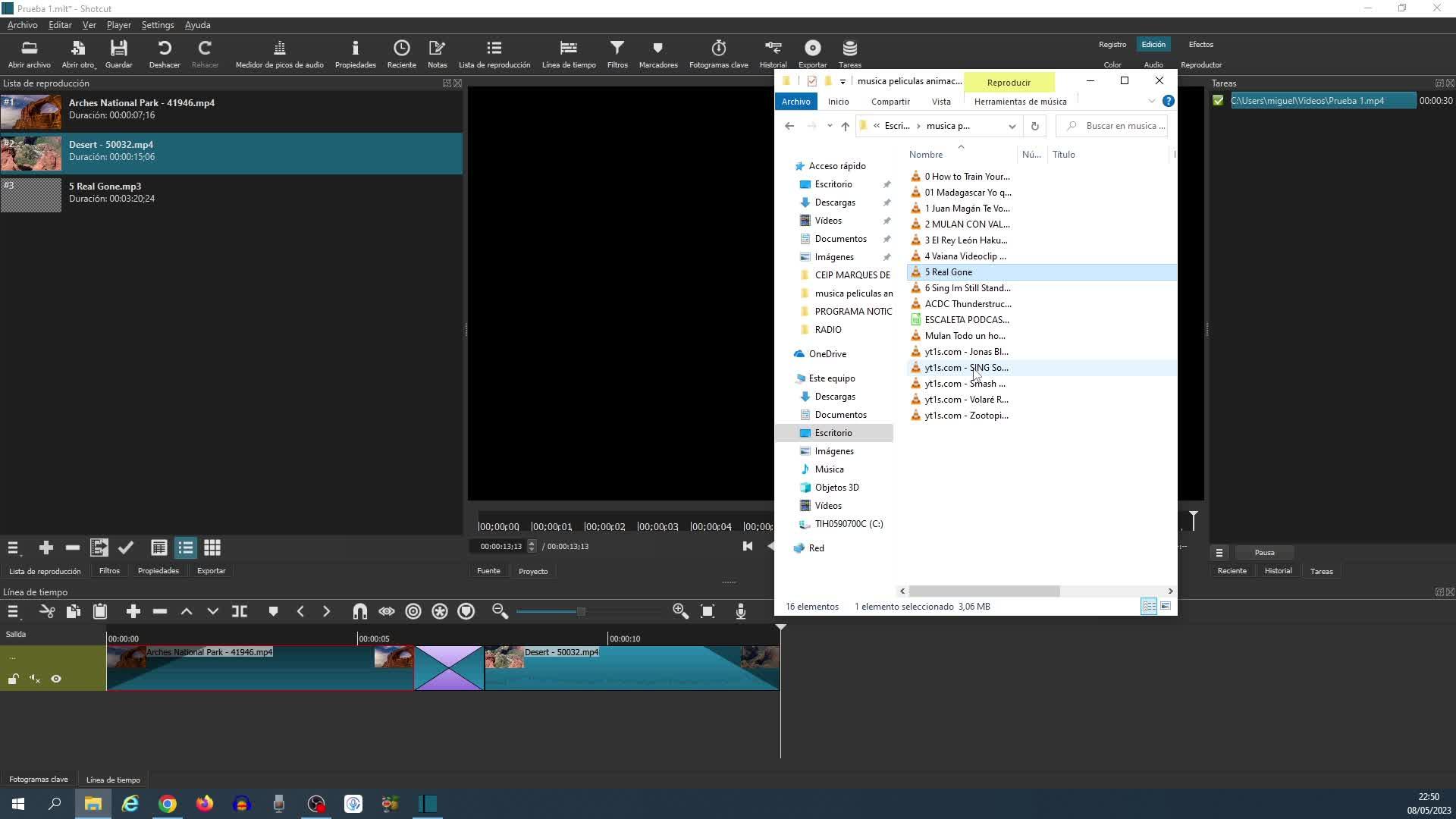Open the timeline hamburger menu
1456x819 pixels.
tap(13, 612)
